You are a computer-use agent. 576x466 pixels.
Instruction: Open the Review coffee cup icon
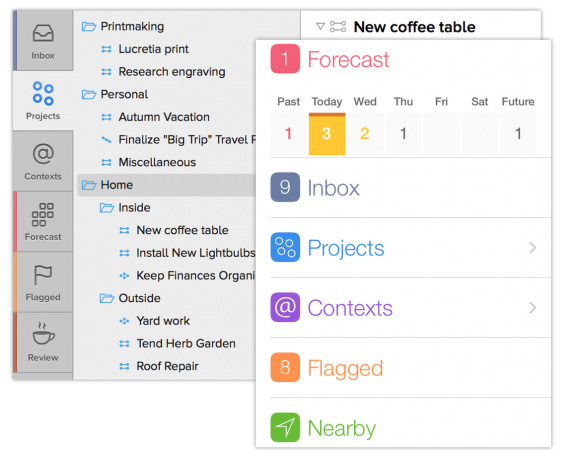click(43, 333)
